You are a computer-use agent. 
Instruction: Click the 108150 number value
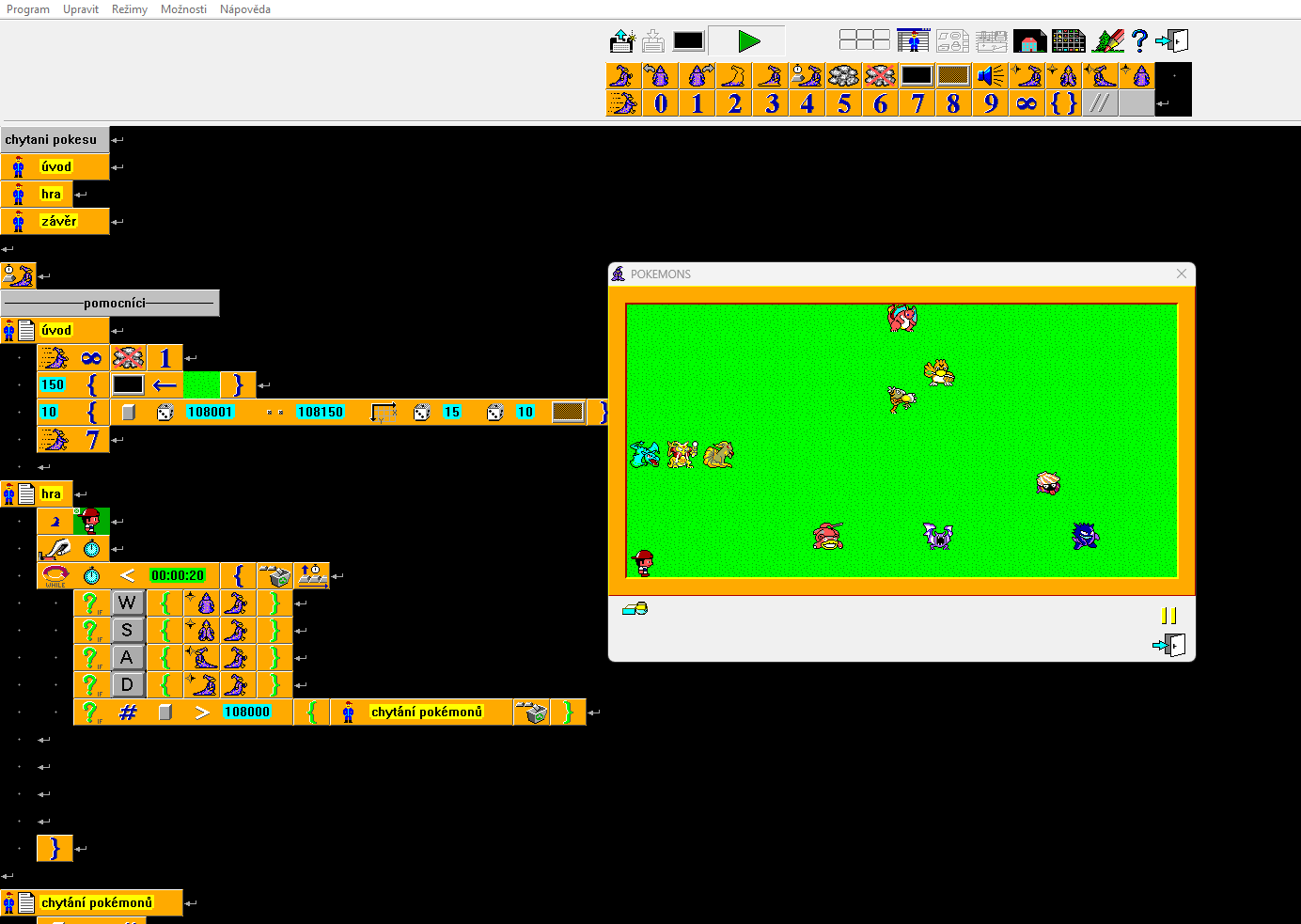(x=321, y=413)
